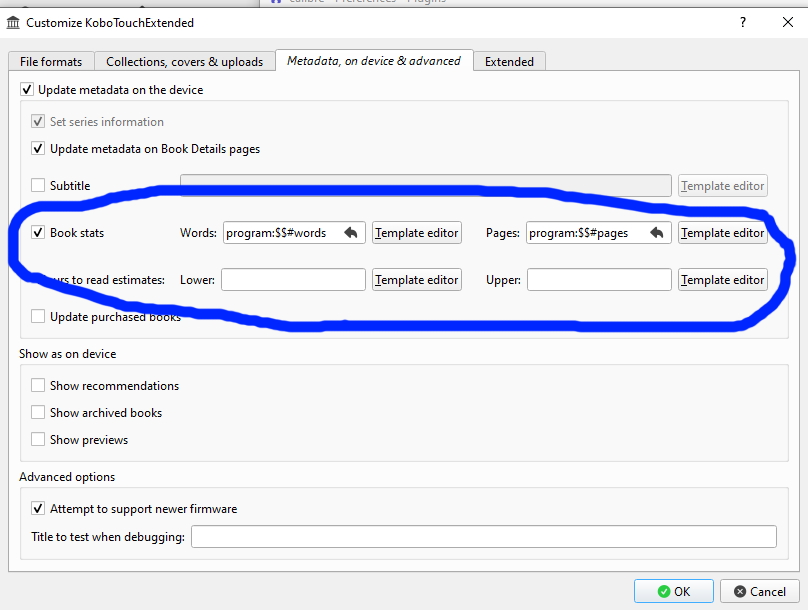Click the 'Pages:' label

[x=502, y=233]
